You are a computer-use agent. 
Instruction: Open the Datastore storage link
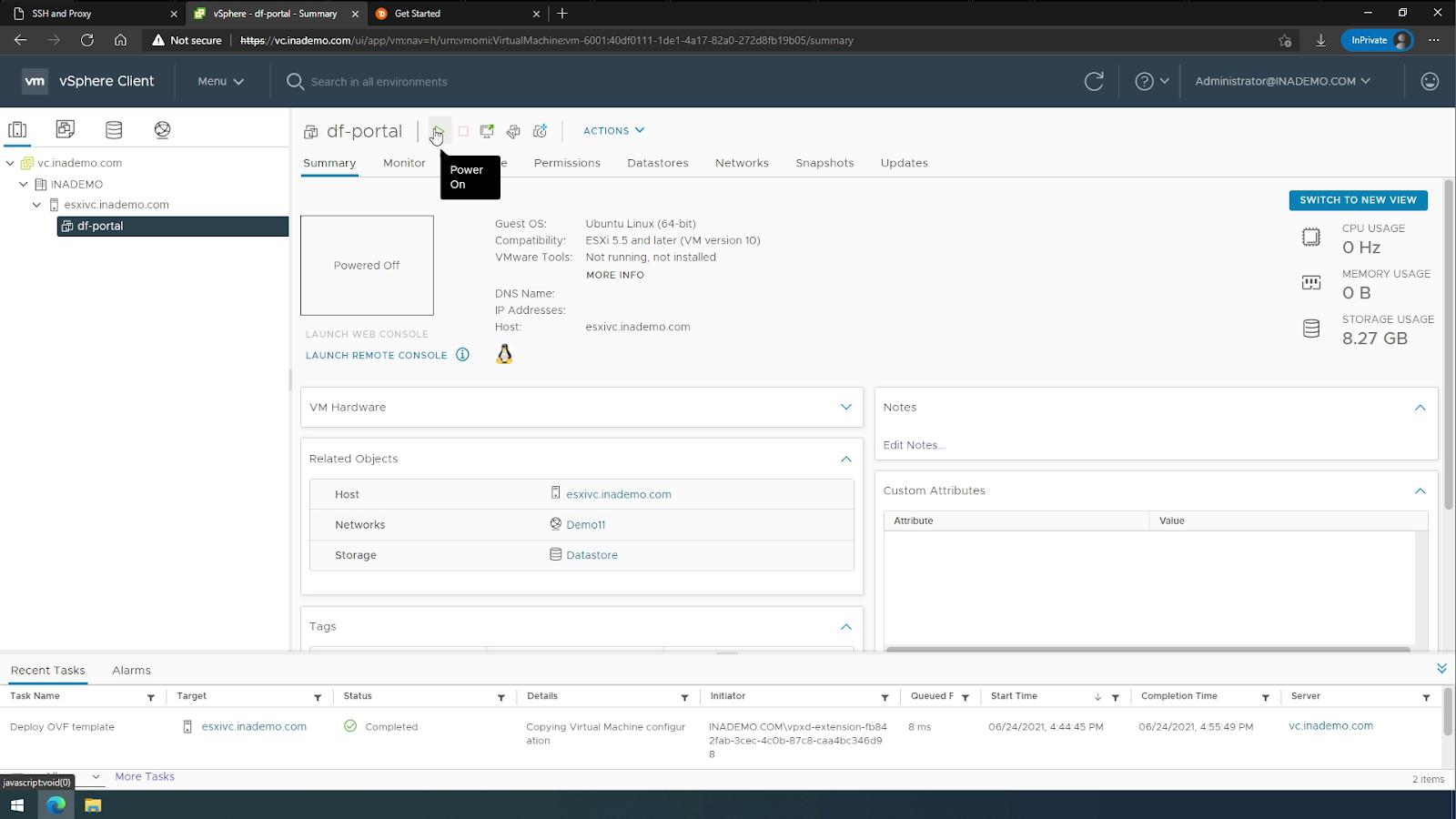point(591,554)
